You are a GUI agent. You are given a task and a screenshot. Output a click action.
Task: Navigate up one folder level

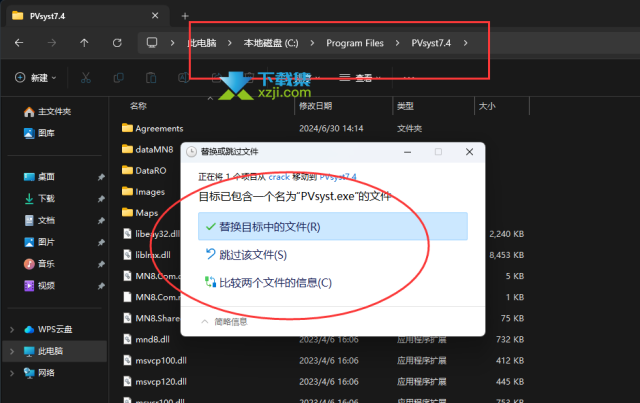84,43
